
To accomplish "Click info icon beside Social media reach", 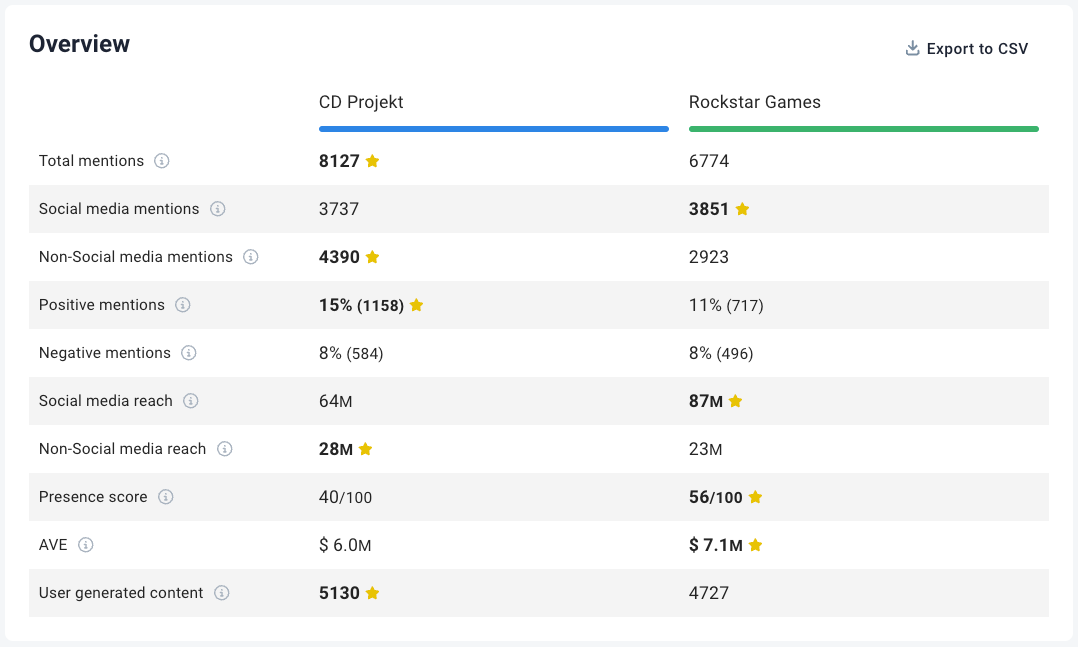I will pos(190,401).
